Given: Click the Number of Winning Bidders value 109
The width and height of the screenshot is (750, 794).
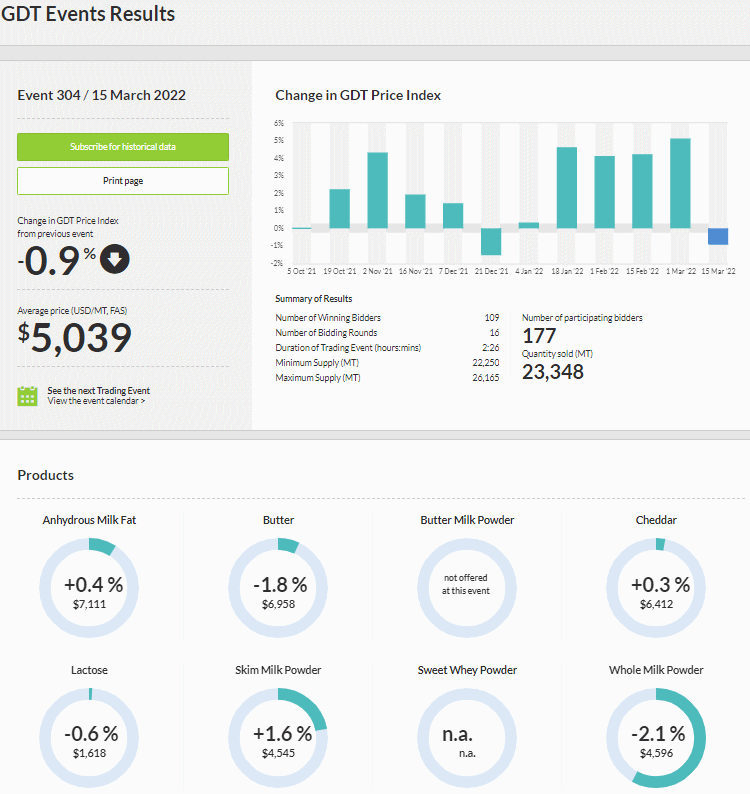Looking at the screenshot, I should [492, 317].
